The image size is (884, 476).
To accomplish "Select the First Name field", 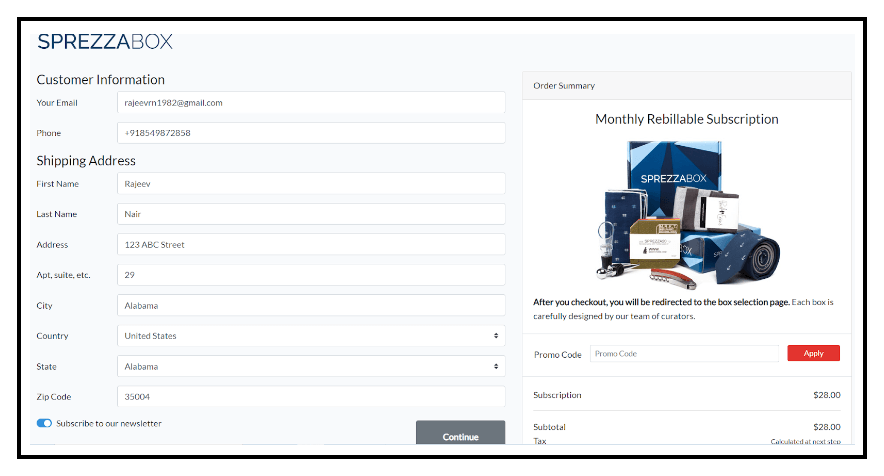I will [x=311, y=184].
